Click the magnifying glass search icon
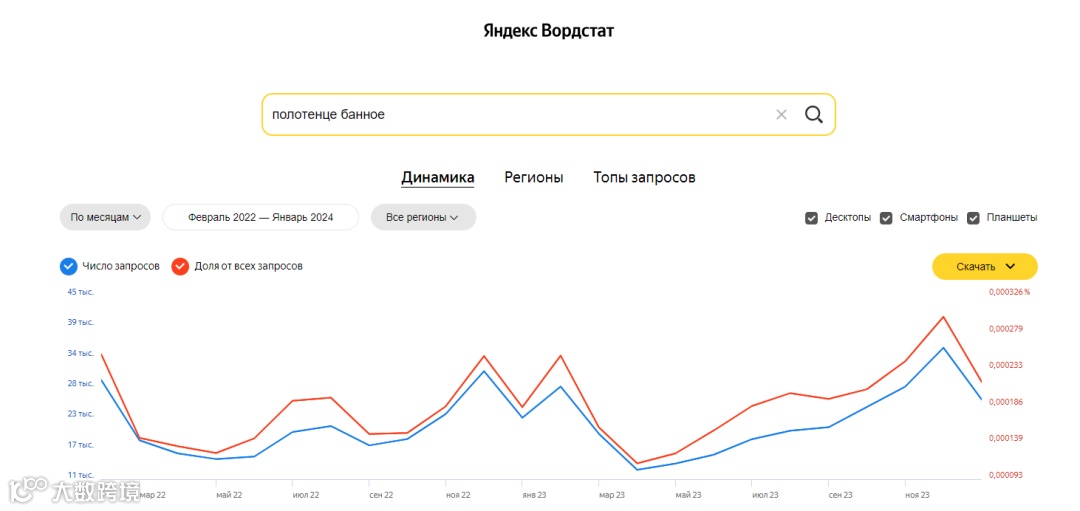The height and width of the screenshot is (511, 1080). coord(813,114)
